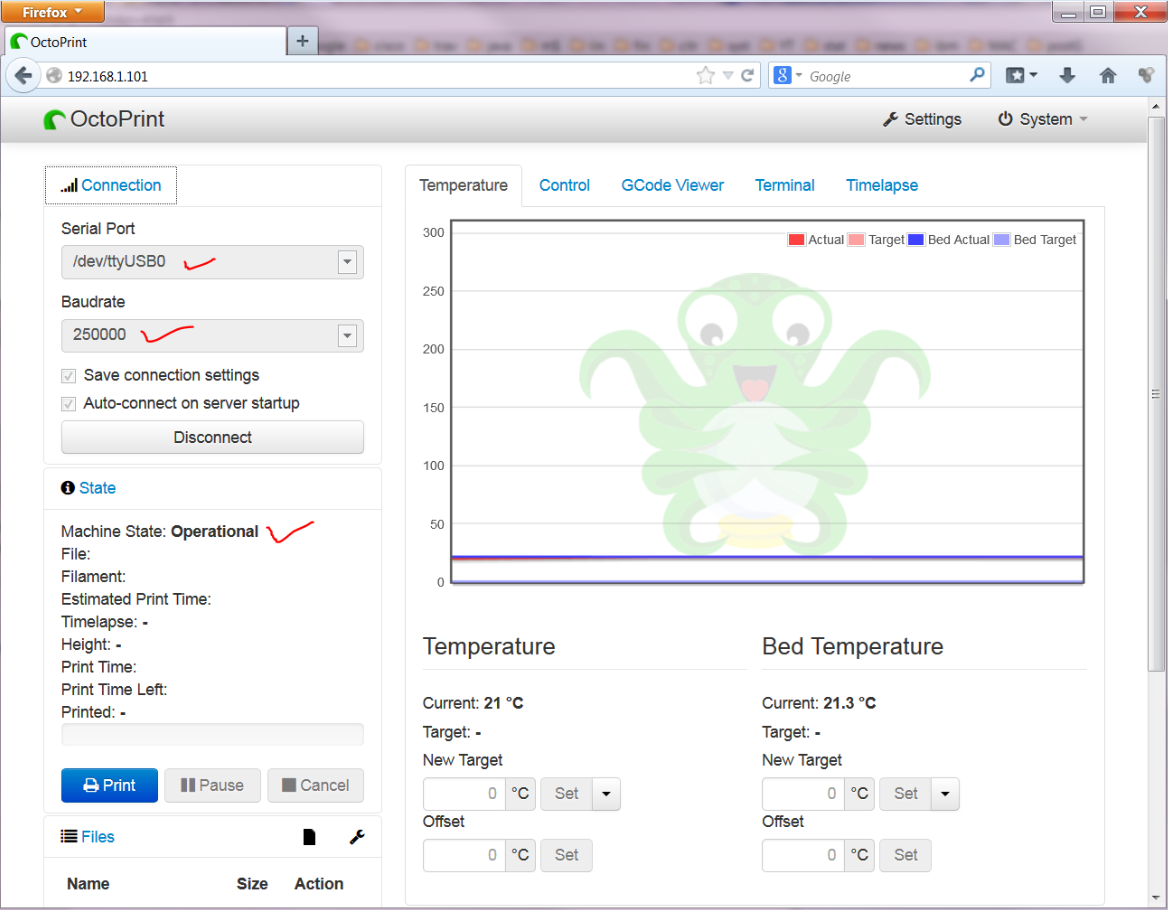Toggle Auto-connect on server startup checkbox
This screenshot has height=910, width=1168.
69,404
